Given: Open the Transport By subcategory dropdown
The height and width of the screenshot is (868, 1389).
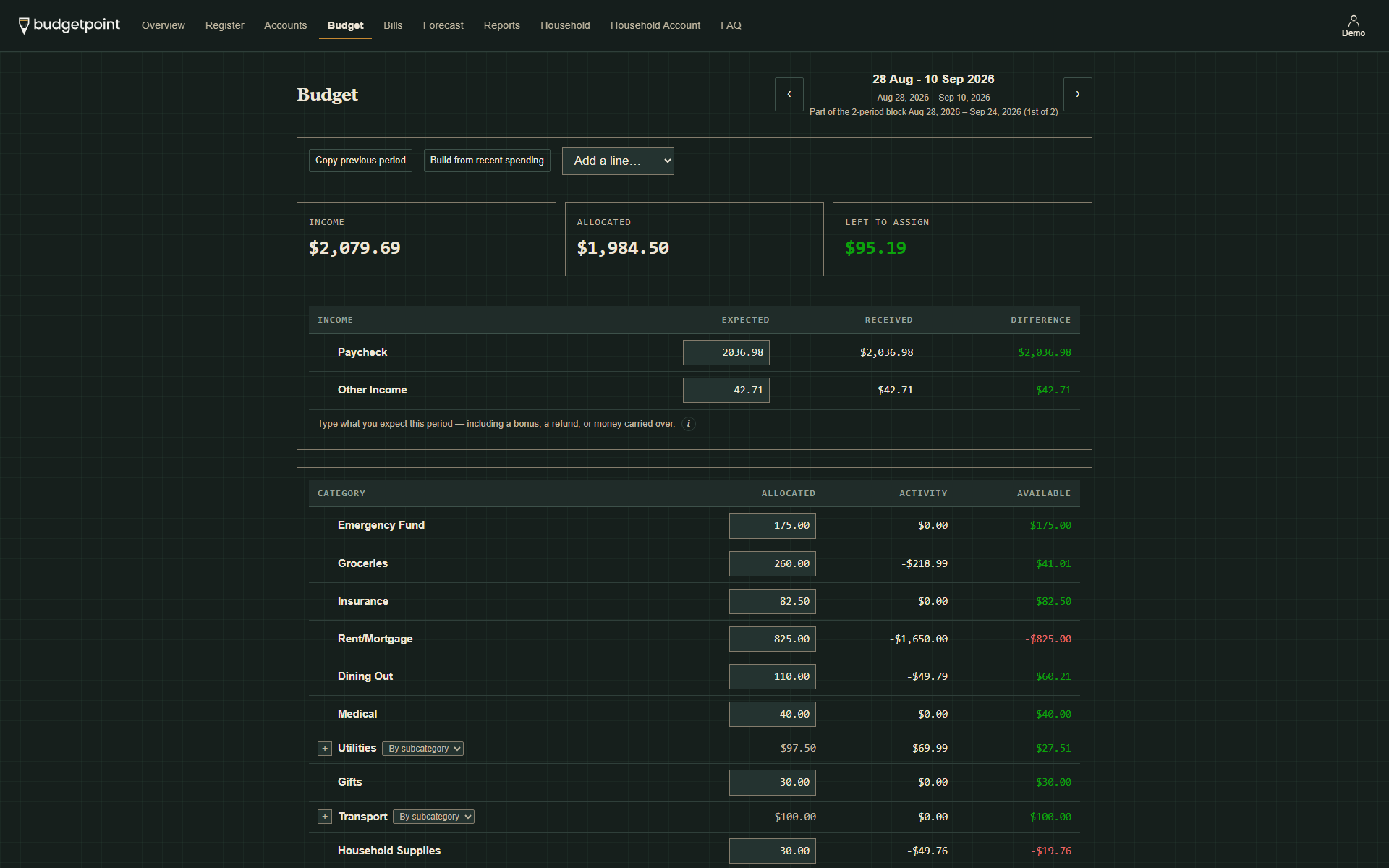Looking at the screenshot, I should tap(433, 817).
